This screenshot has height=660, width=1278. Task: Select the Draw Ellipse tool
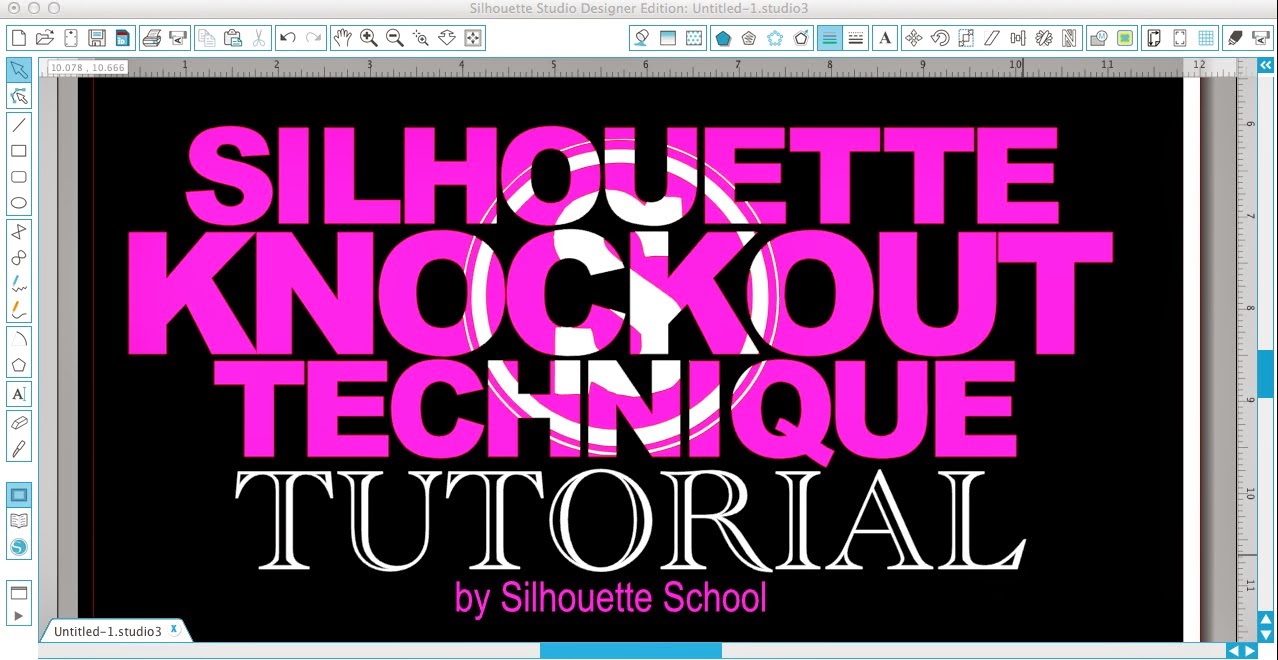tap(18, 203)
